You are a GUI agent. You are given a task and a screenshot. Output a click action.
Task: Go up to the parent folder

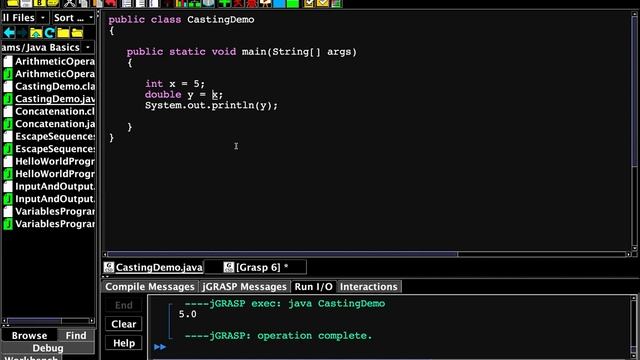pos(36,32)
